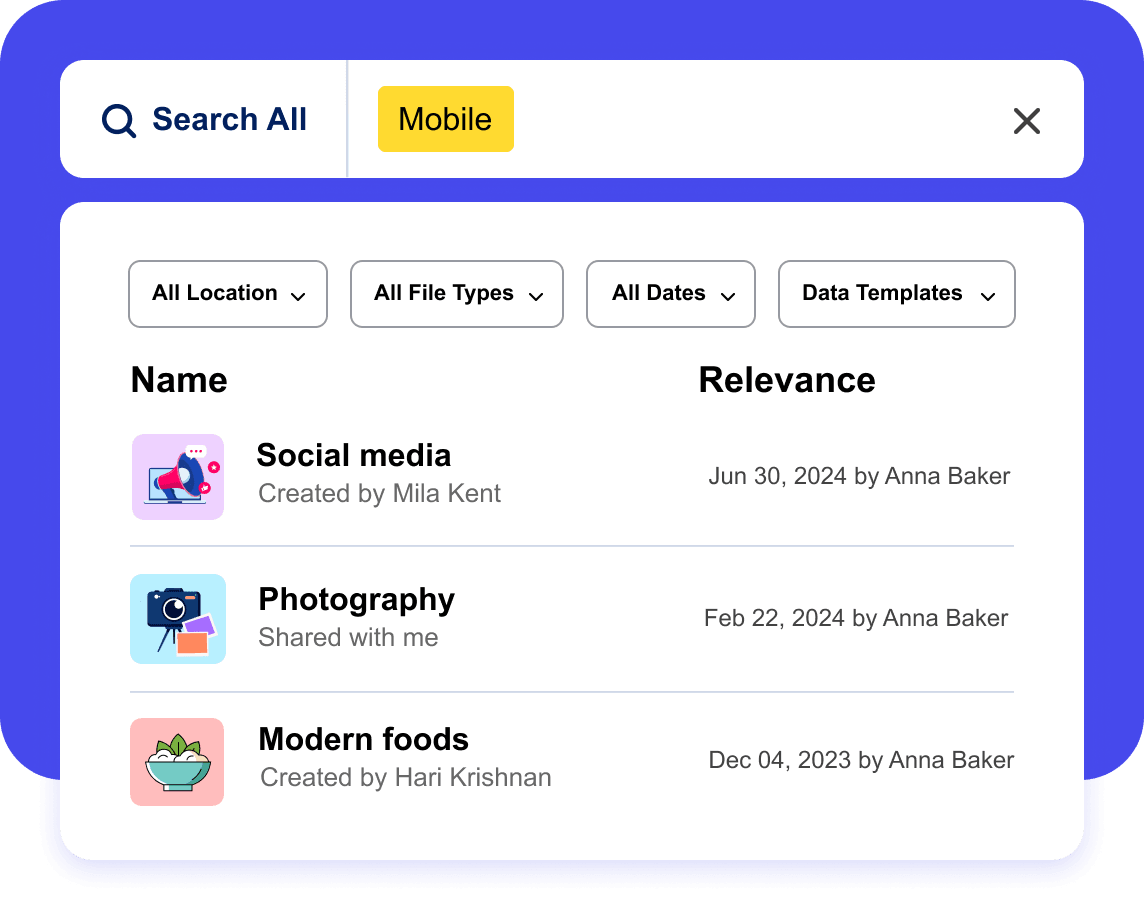Open the All Location dropdown
Image resolution: width=1144 pixels, height=898 pixels.
tap(227, 294)
